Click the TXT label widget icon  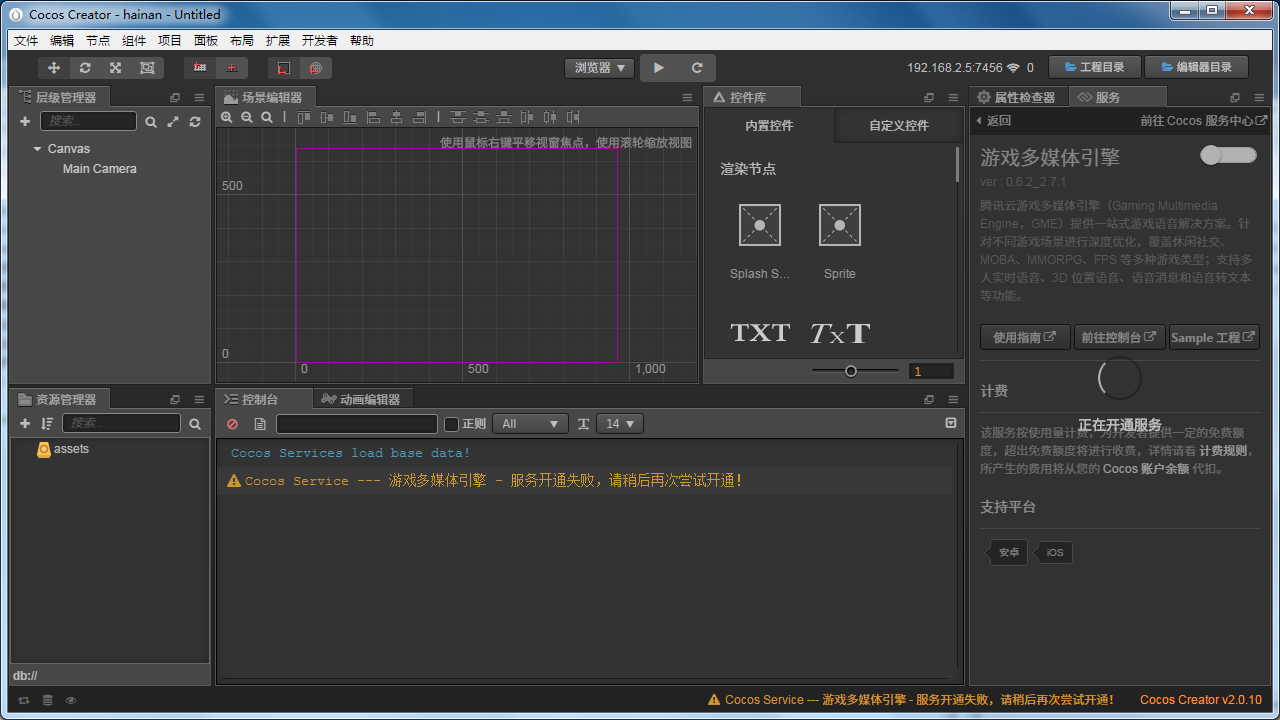coord(760,333)
